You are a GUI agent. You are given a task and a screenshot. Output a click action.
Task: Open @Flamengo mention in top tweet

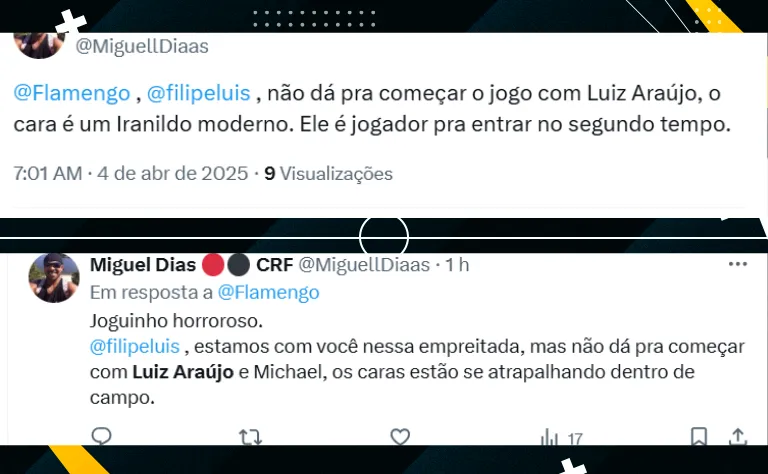click(x=72, y=93)
